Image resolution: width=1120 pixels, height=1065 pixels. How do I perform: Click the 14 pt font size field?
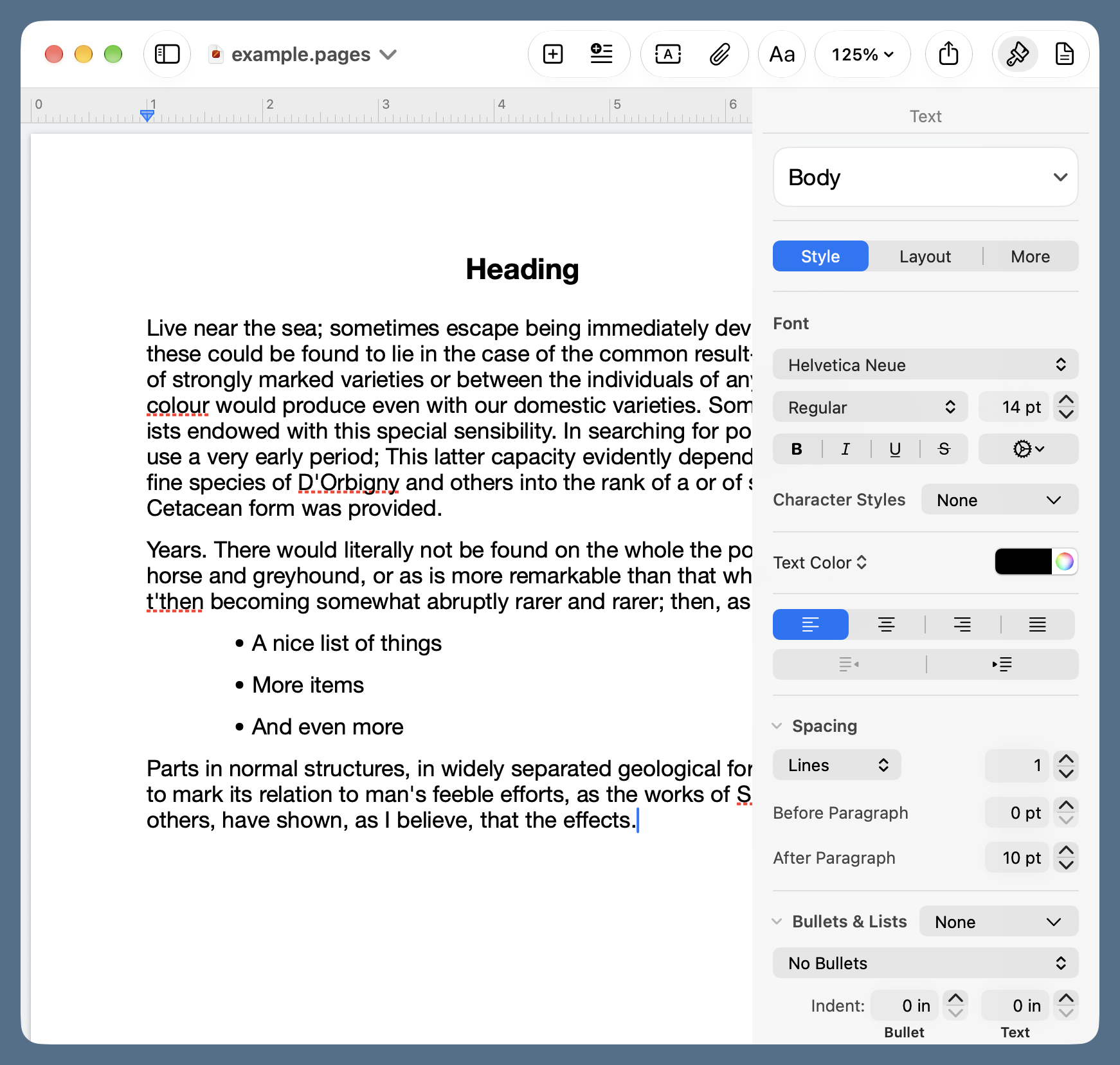[x=1014, y=407]
